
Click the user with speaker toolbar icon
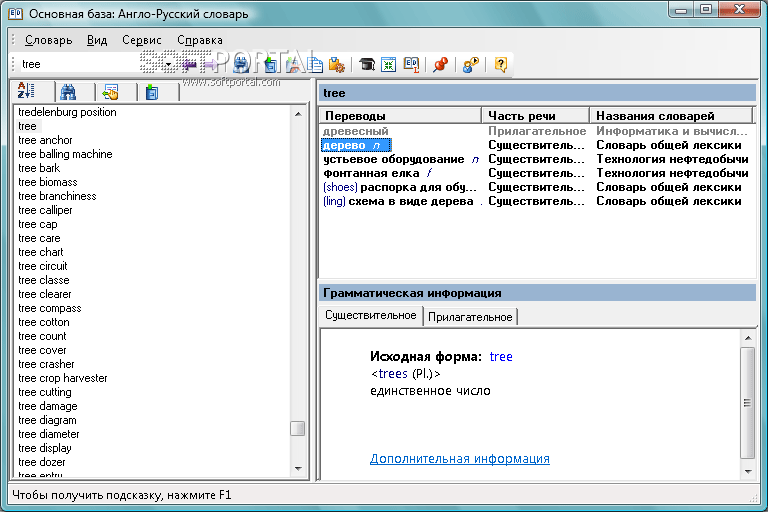[471, 65]
